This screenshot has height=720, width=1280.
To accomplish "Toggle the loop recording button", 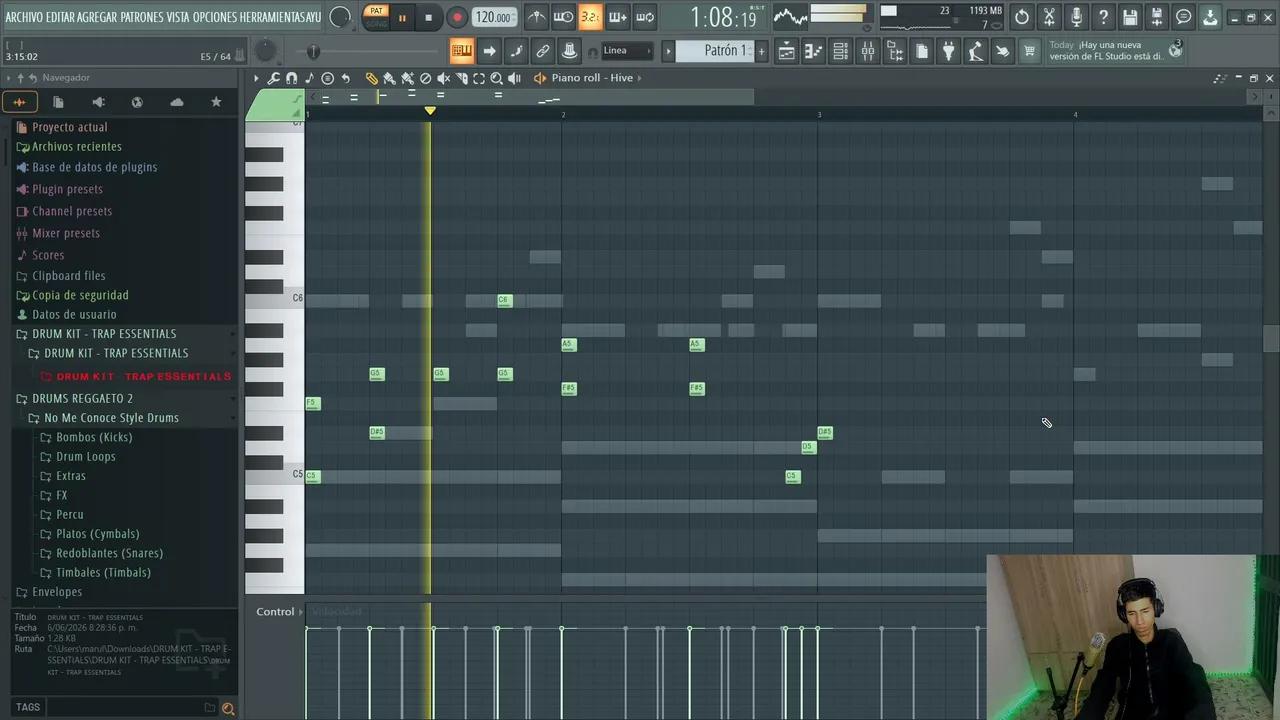I will point(645,17).
